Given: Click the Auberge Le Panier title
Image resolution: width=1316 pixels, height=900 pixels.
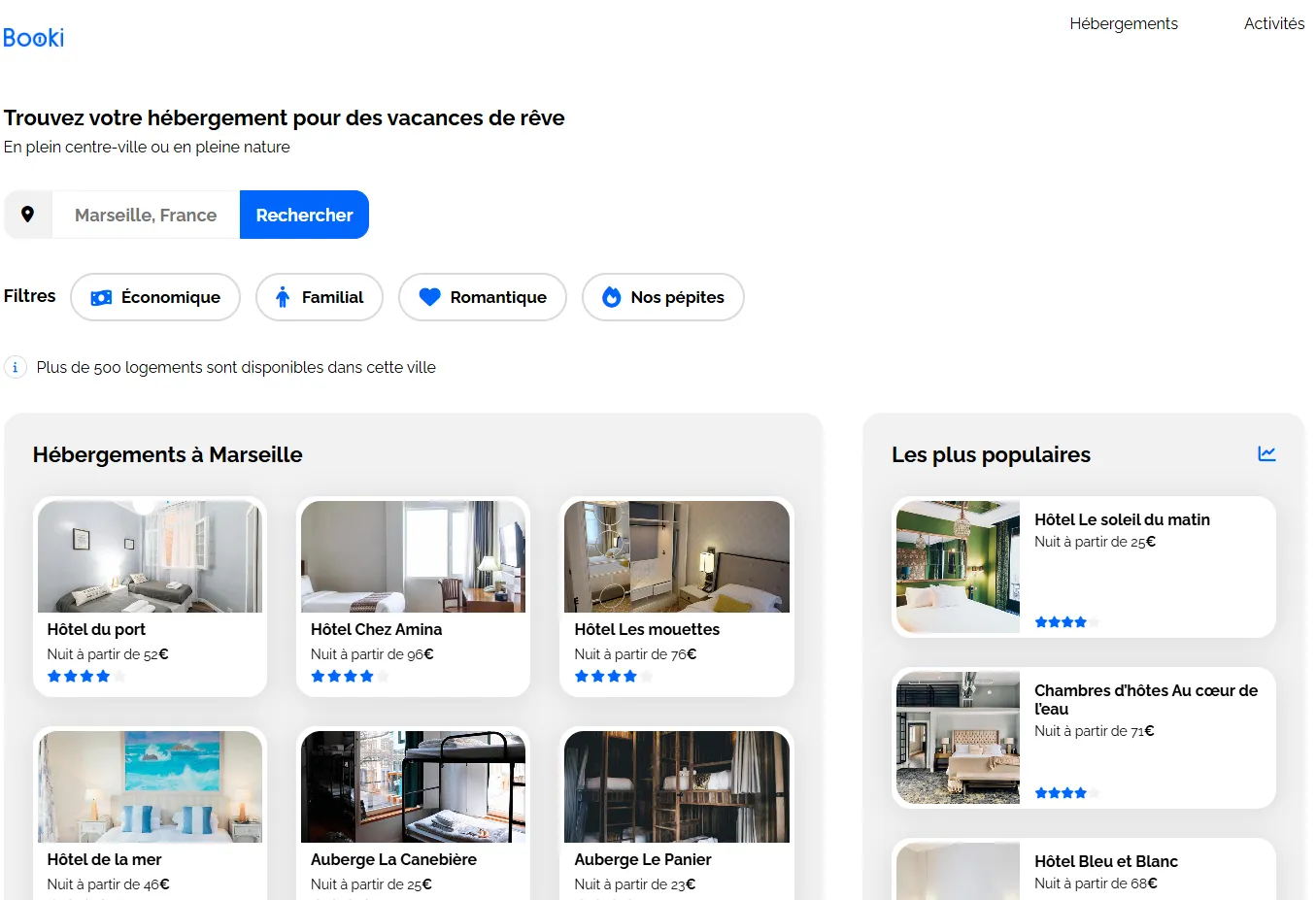Looking at the screenshot, I should click(643, 859).
